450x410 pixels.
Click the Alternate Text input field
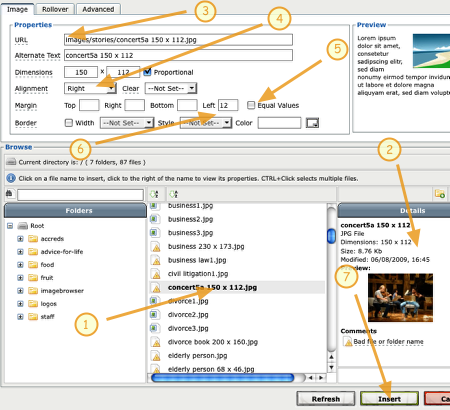click(x=178, y=55)
